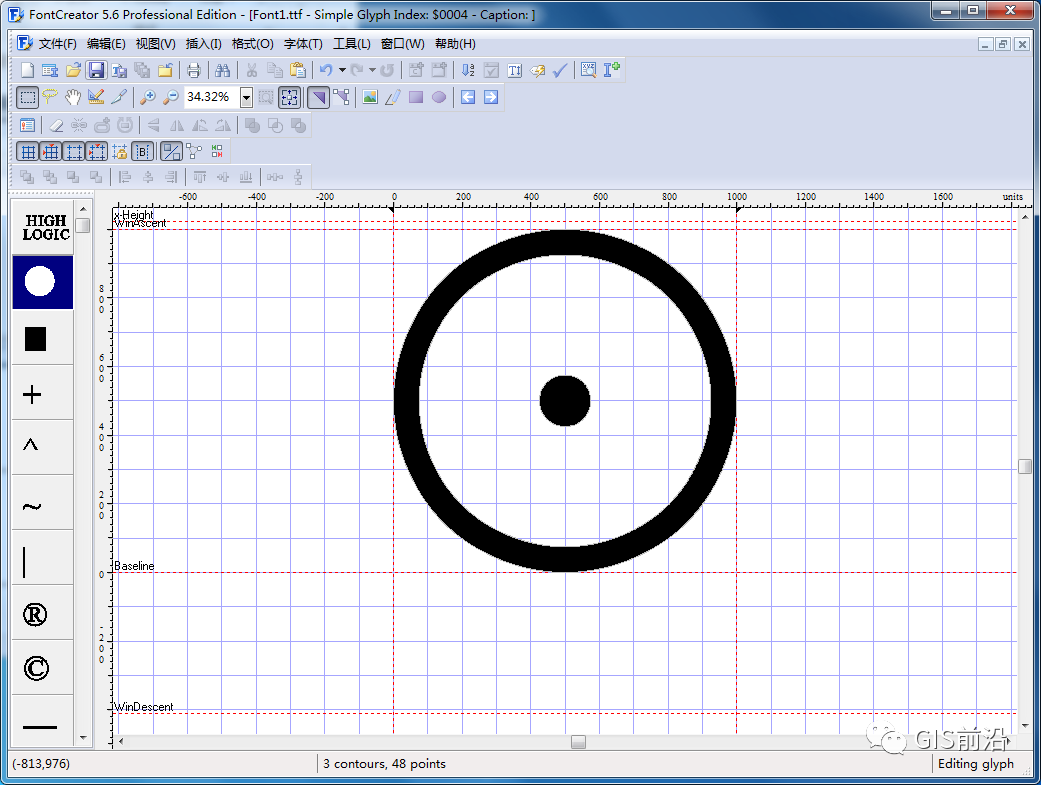Image resolution: width=1041 pixels, height=785 pixels.
Task: Select the black square glyph thumbnail
Action: tap(36, 339)
